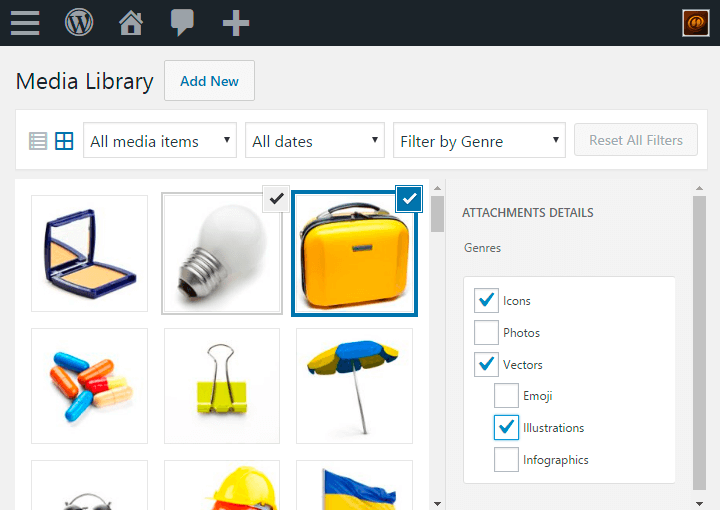
Task: Select the yellow binder clip thumbnail
Action: (x=222, y=386)
